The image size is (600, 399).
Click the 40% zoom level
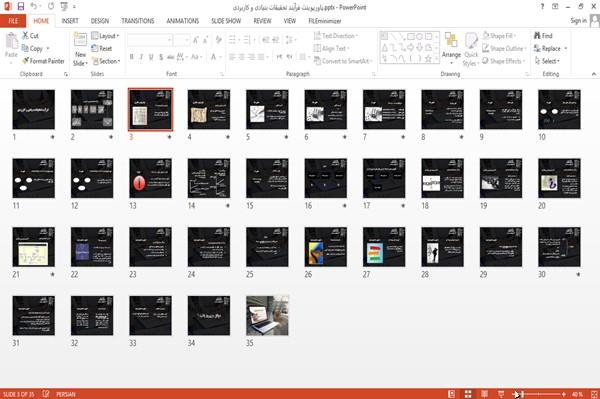tap(577, 394)
